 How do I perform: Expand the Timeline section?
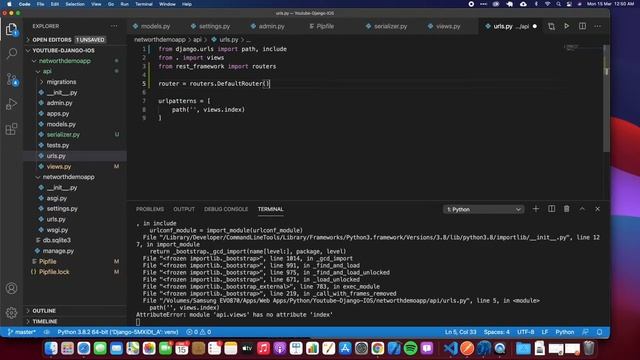76,322
